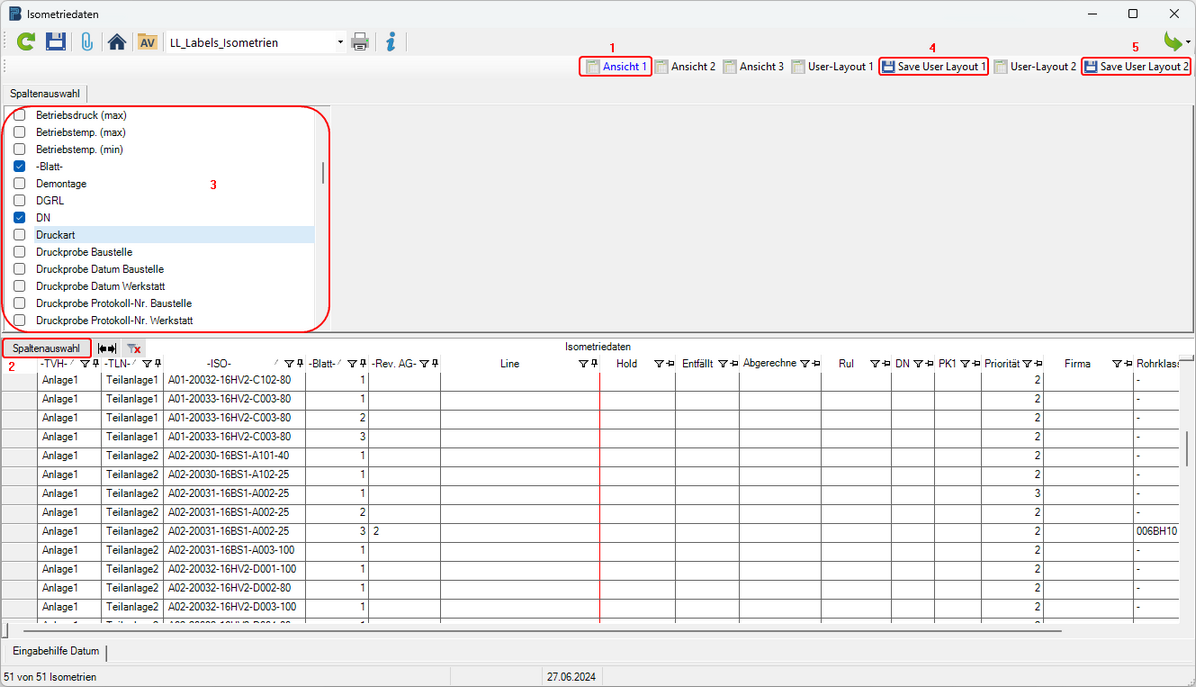Uncheck the DN column checkbox
The image size is (1196, 687).
19,217
